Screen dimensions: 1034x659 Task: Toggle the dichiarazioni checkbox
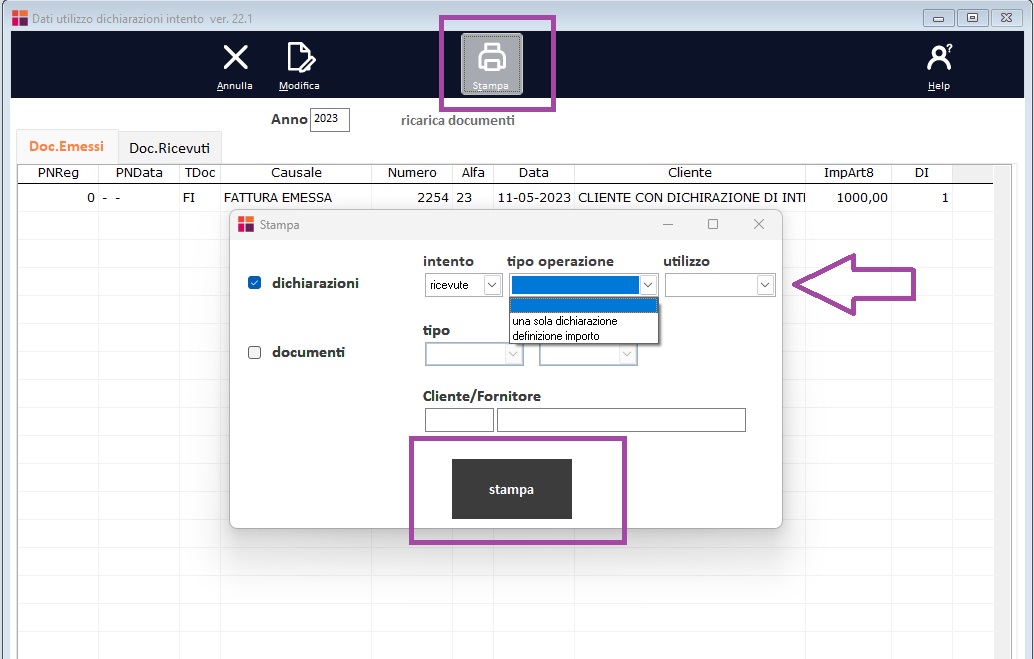coord(255,283)
